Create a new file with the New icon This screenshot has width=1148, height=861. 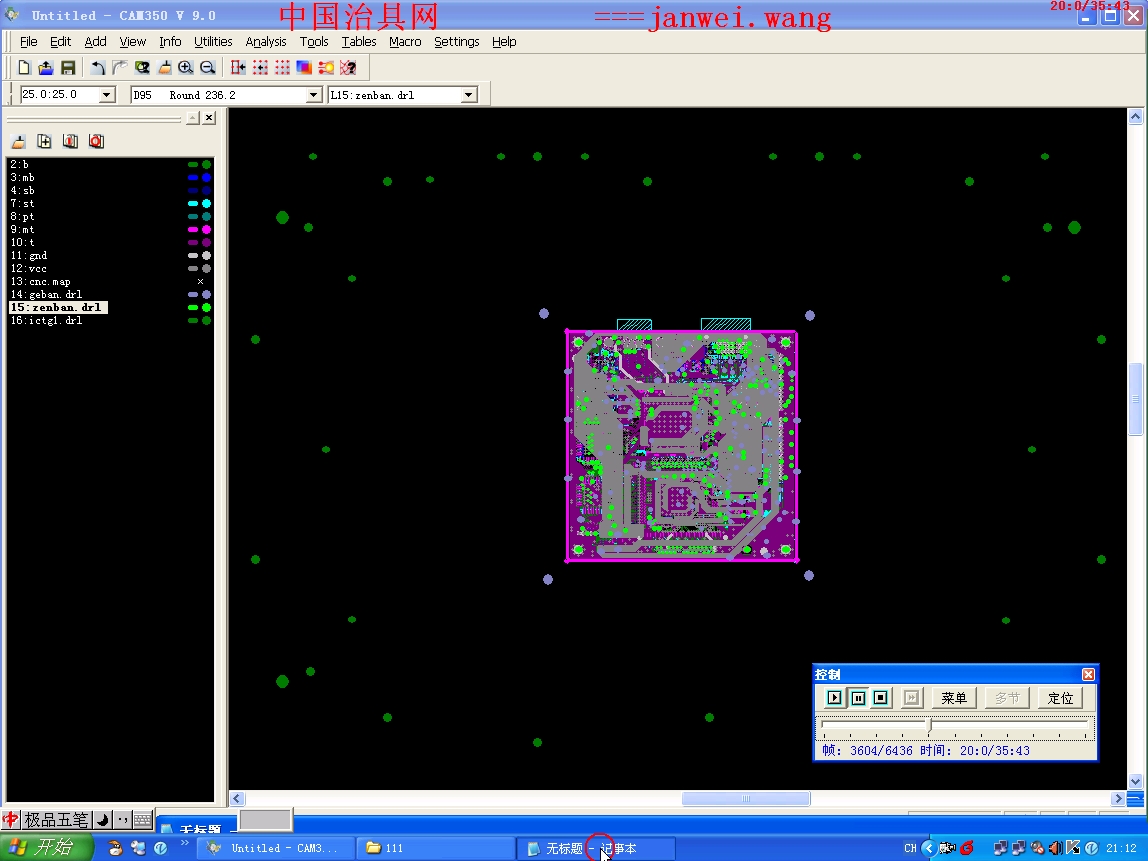click(x=24, y=67)
